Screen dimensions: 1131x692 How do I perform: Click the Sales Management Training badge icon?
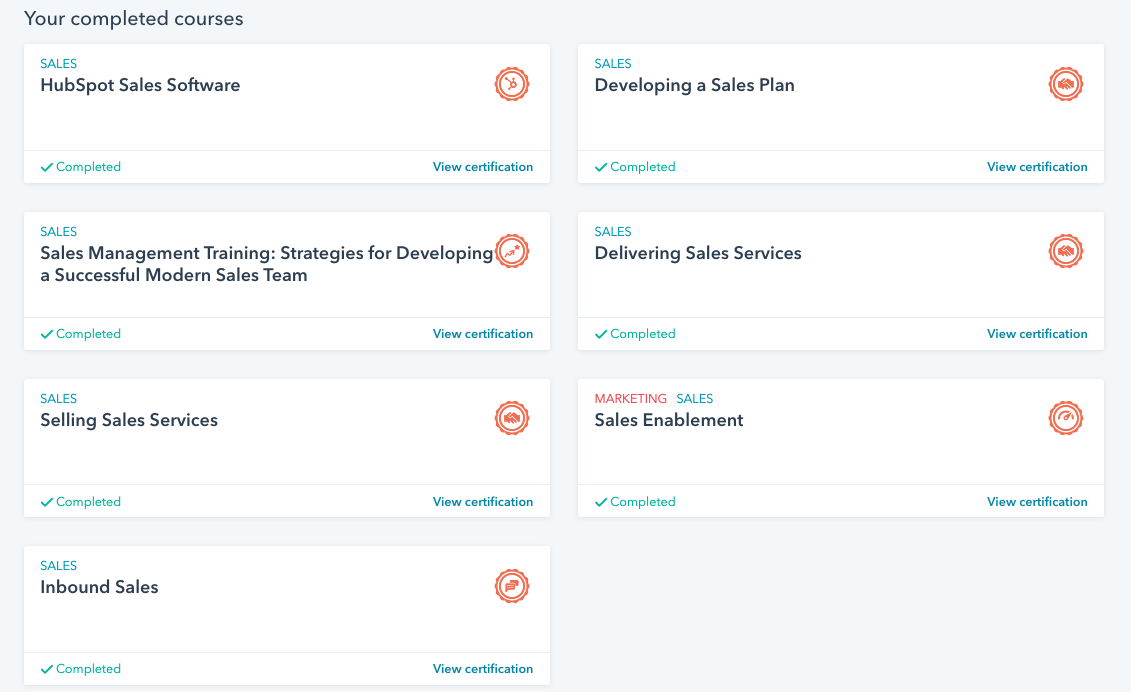511,251
